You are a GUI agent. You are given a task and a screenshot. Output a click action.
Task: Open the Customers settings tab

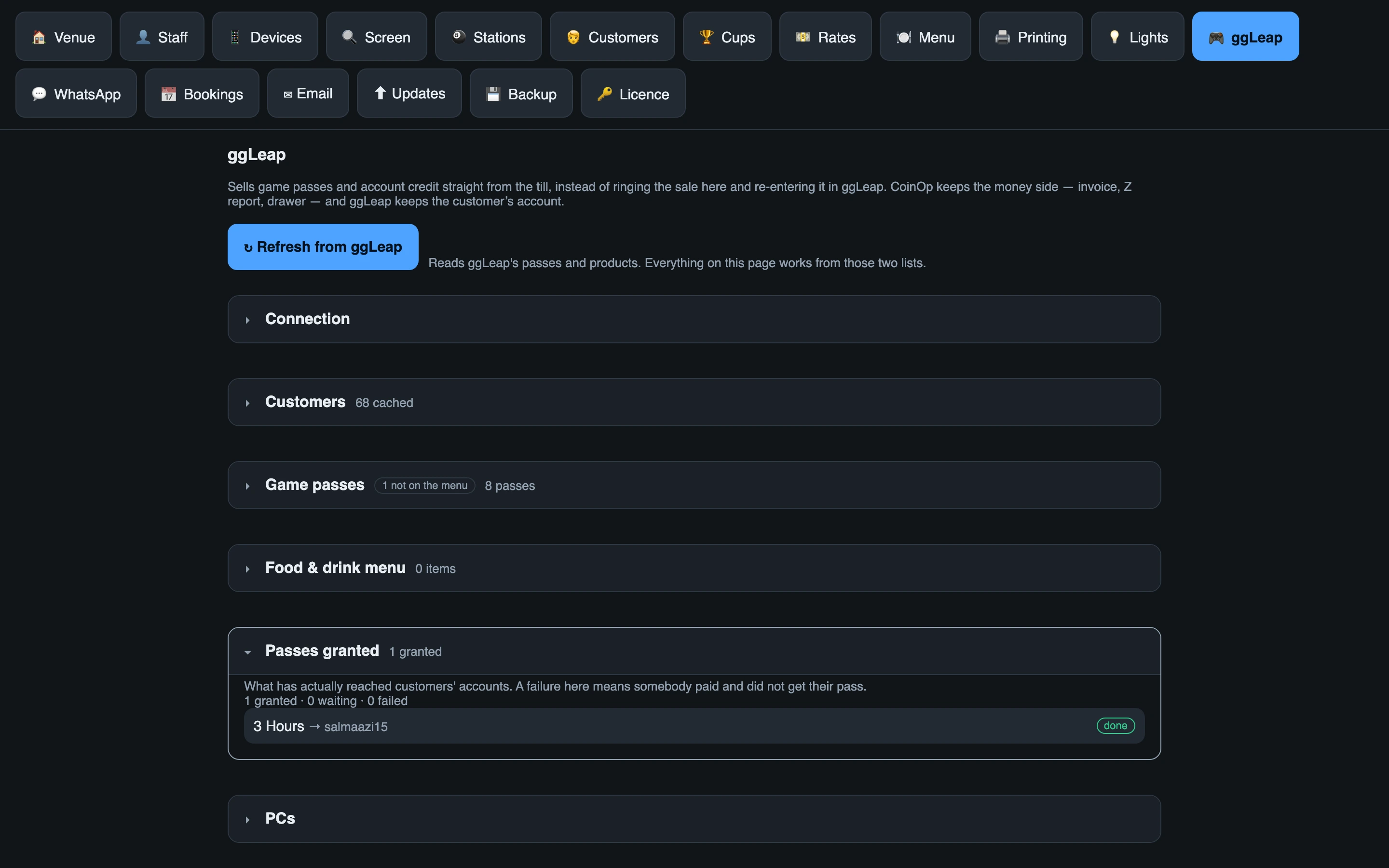(612, 36)
